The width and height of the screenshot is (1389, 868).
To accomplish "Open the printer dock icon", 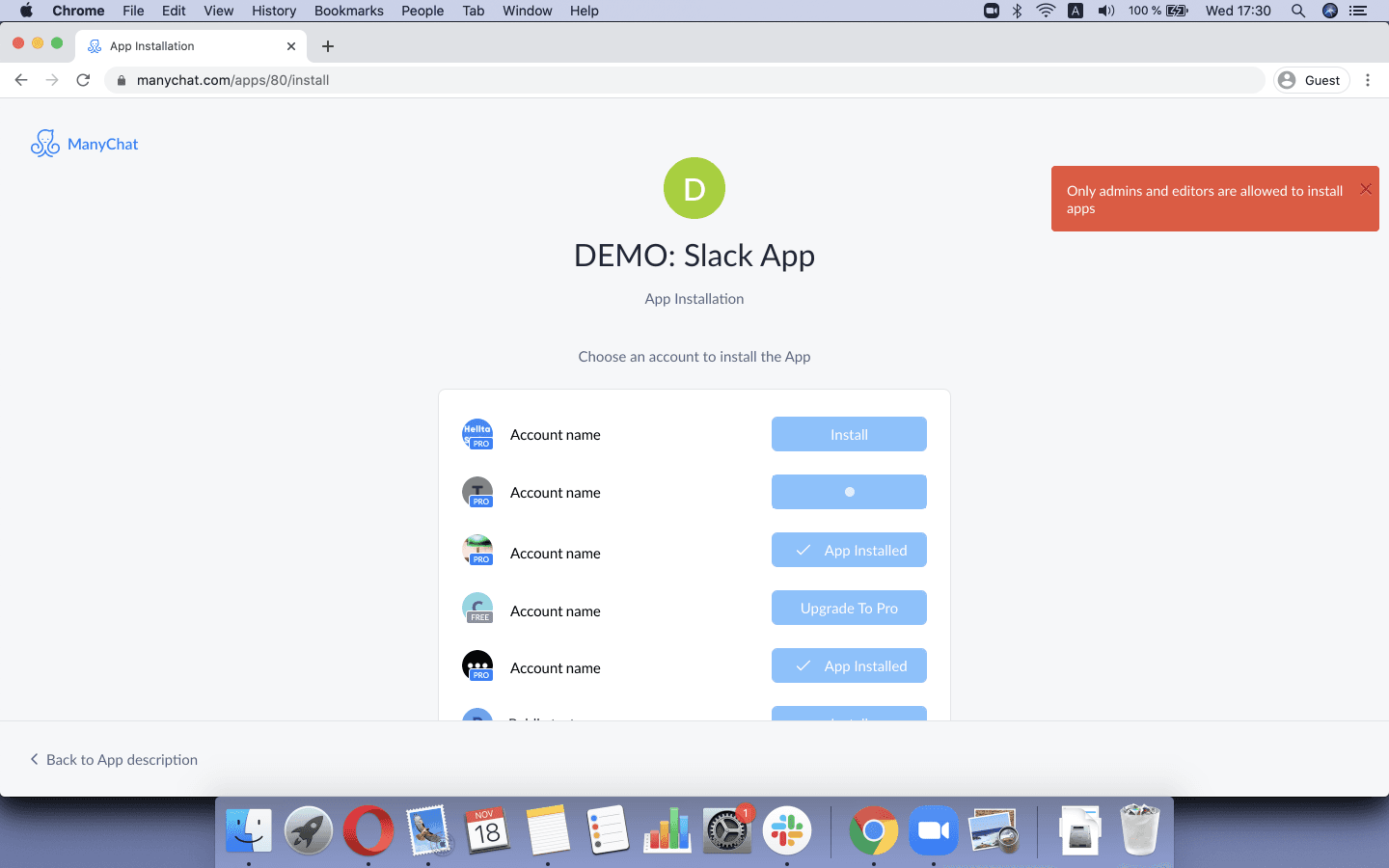I will [x=1080, y=830].
